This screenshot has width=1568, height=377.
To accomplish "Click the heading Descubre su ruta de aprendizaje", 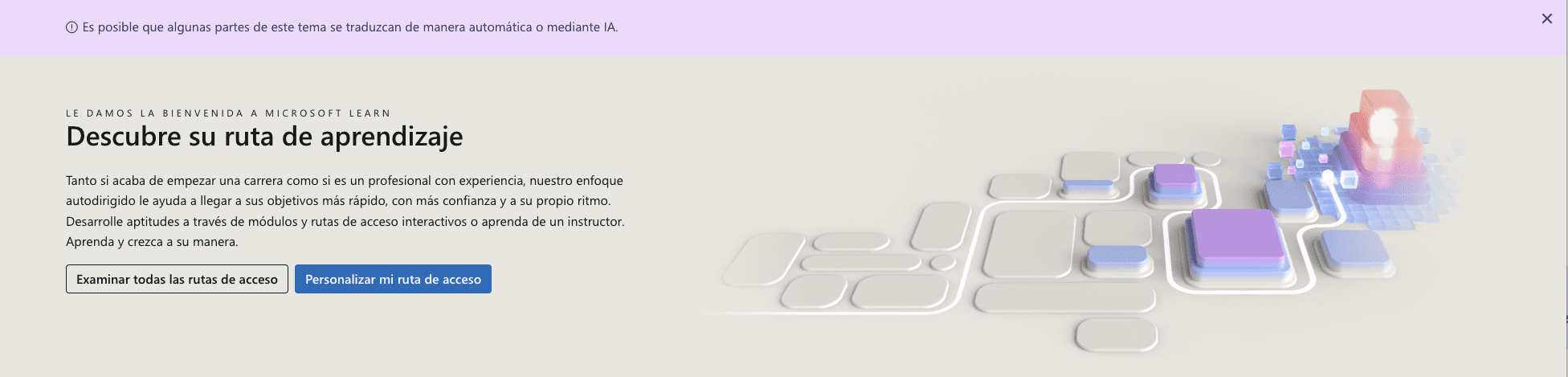I will pyautogui.click(x=264, y=137).
